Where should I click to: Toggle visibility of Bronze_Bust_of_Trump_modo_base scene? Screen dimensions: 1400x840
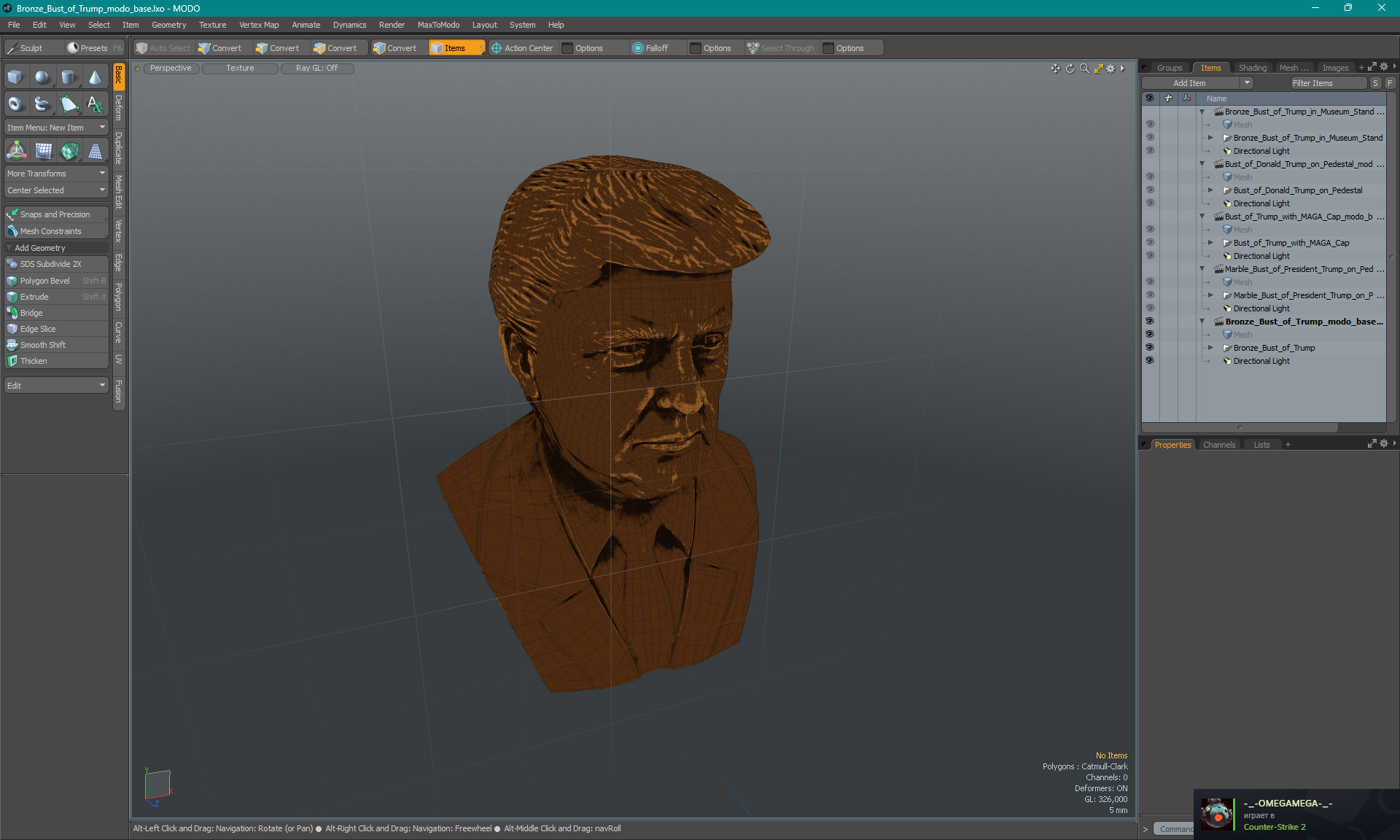point(1150,322)
